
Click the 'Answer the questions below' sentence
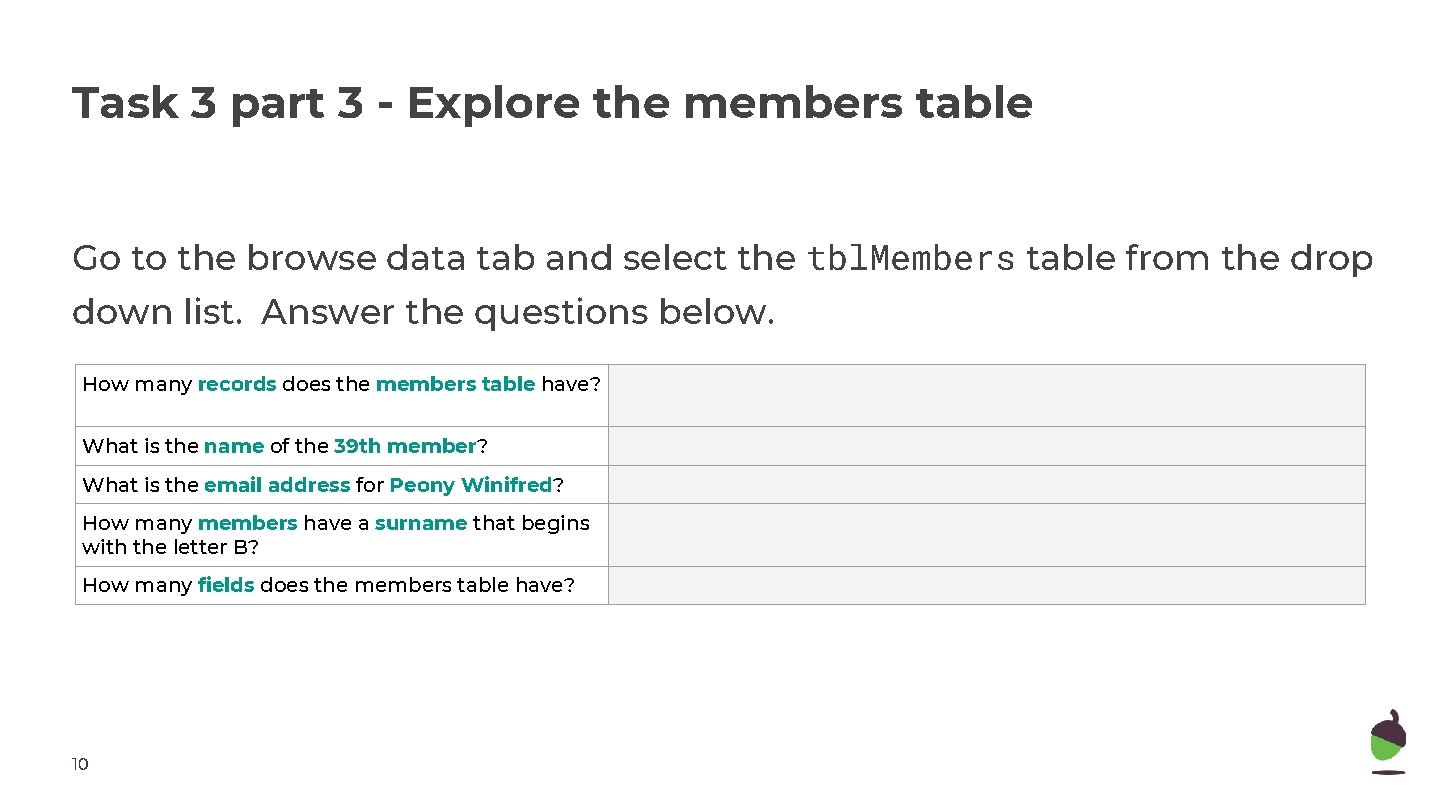[518, 313]
